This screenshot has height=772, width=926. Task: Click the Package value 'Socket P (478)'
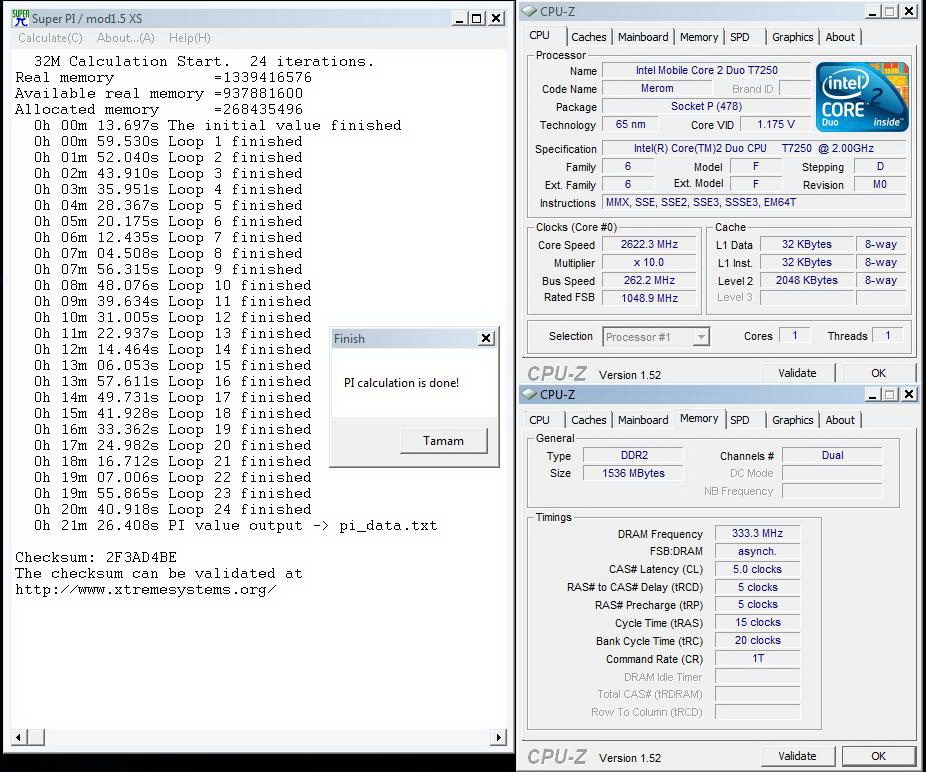tap(706, 106)
